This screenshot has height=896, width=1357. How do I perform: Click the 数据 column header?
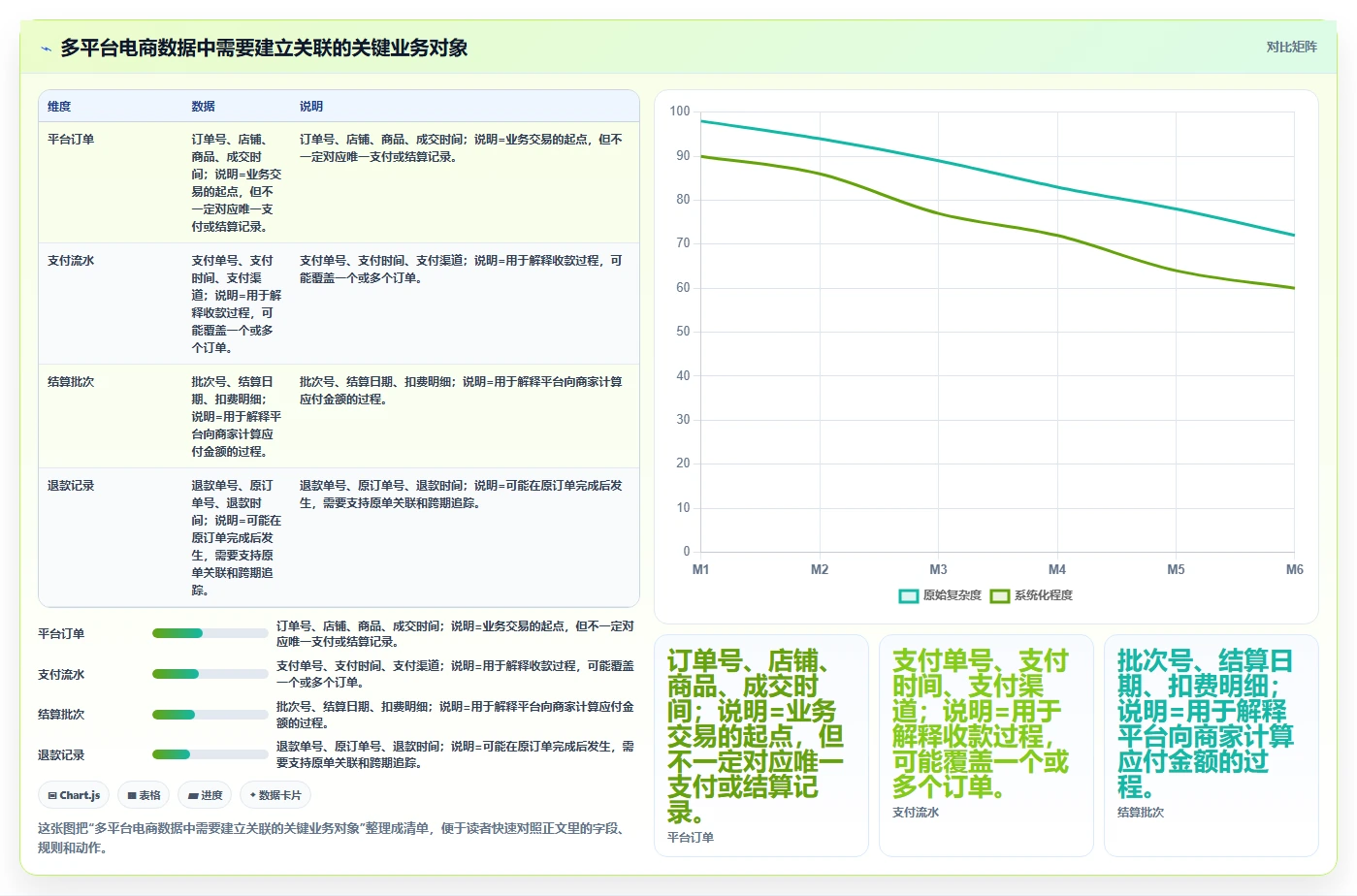pos(203,107)
